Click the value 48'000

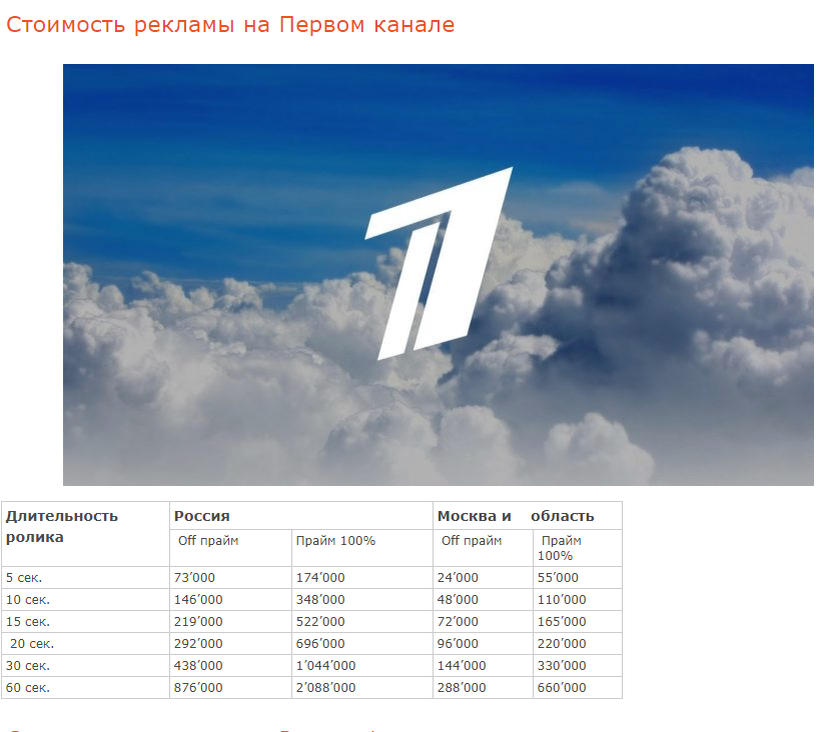click(x=458, y=600)
